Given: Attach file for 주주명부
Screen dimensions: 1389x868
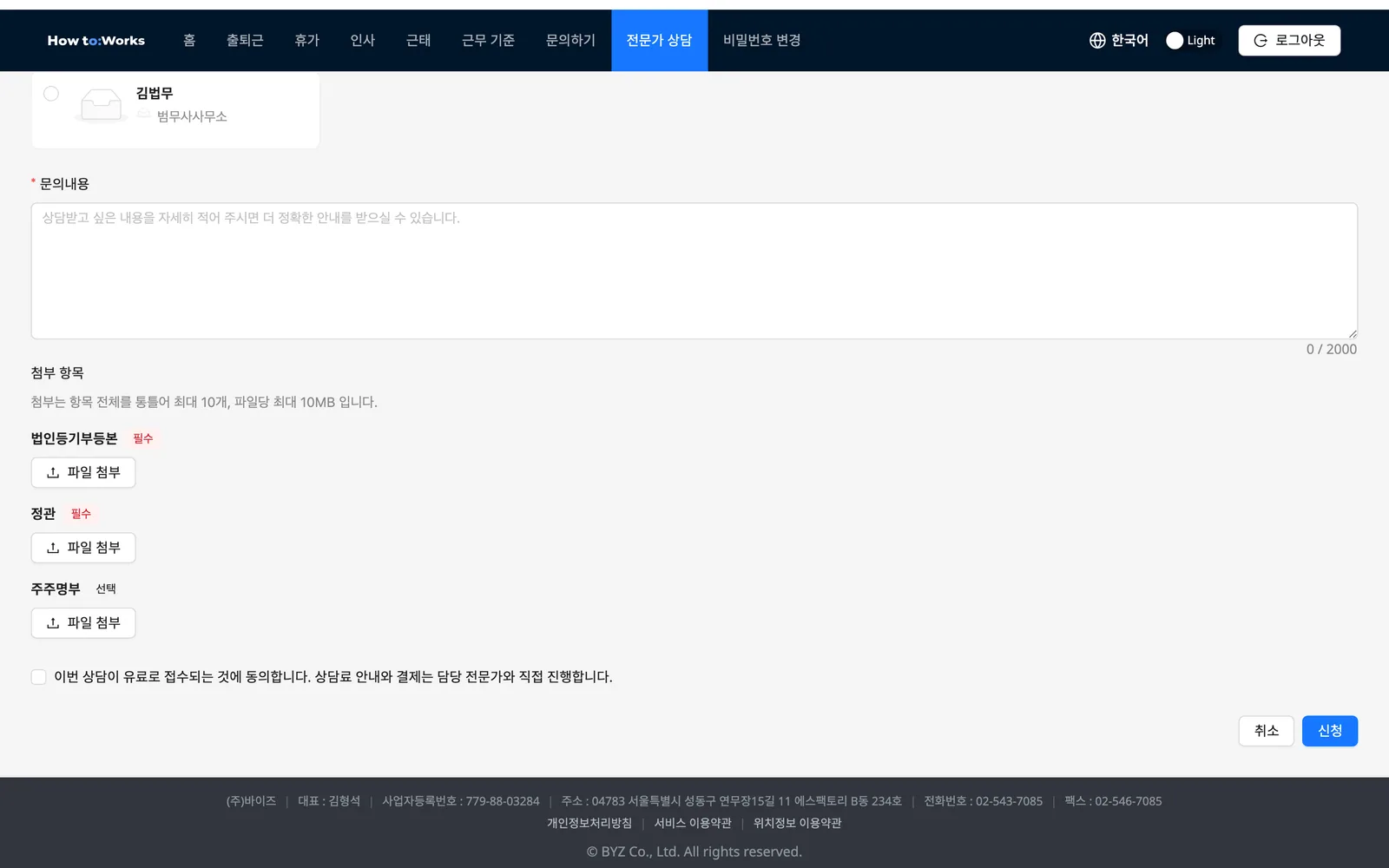Looking at the screenshot, I should click(83, 623).
